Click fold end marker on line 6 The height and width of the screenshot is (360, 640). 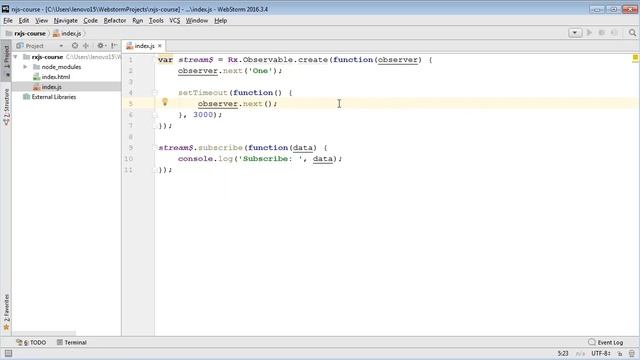[156, 115]
